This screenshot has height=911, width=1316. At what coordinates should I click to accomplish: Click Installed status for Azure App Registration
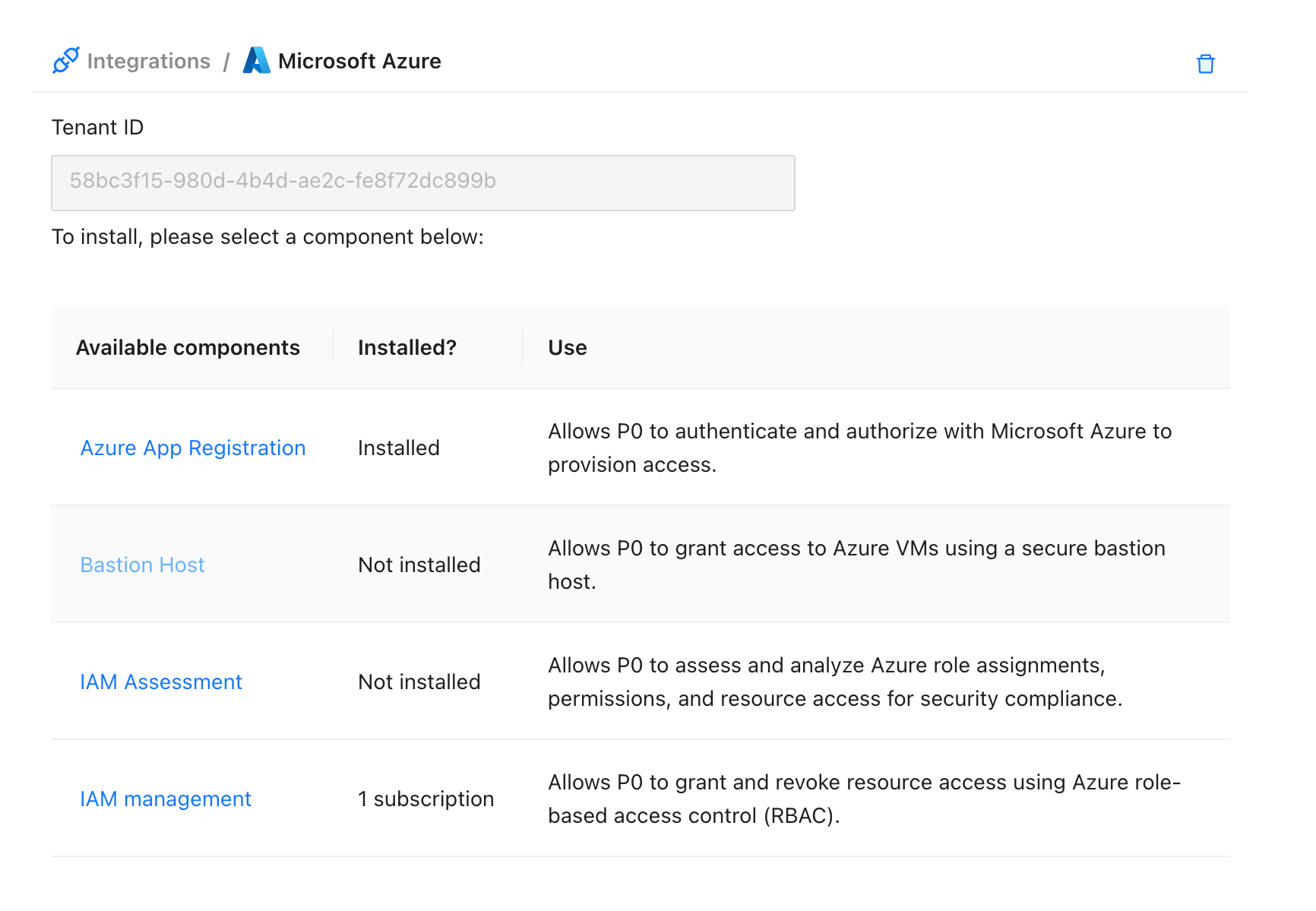tap(399, 448)
